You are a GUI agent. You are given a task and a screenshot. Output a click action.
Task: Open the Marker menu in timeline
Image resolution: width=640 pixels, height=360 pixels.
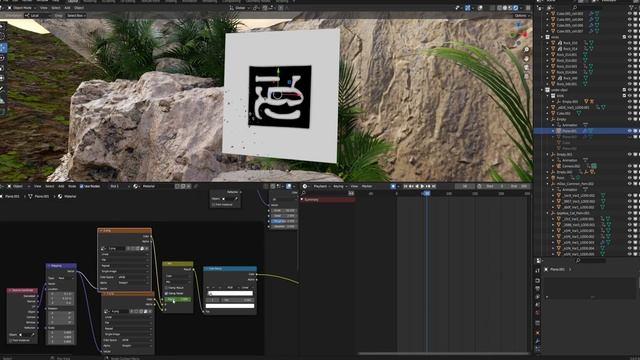[367, 186]
